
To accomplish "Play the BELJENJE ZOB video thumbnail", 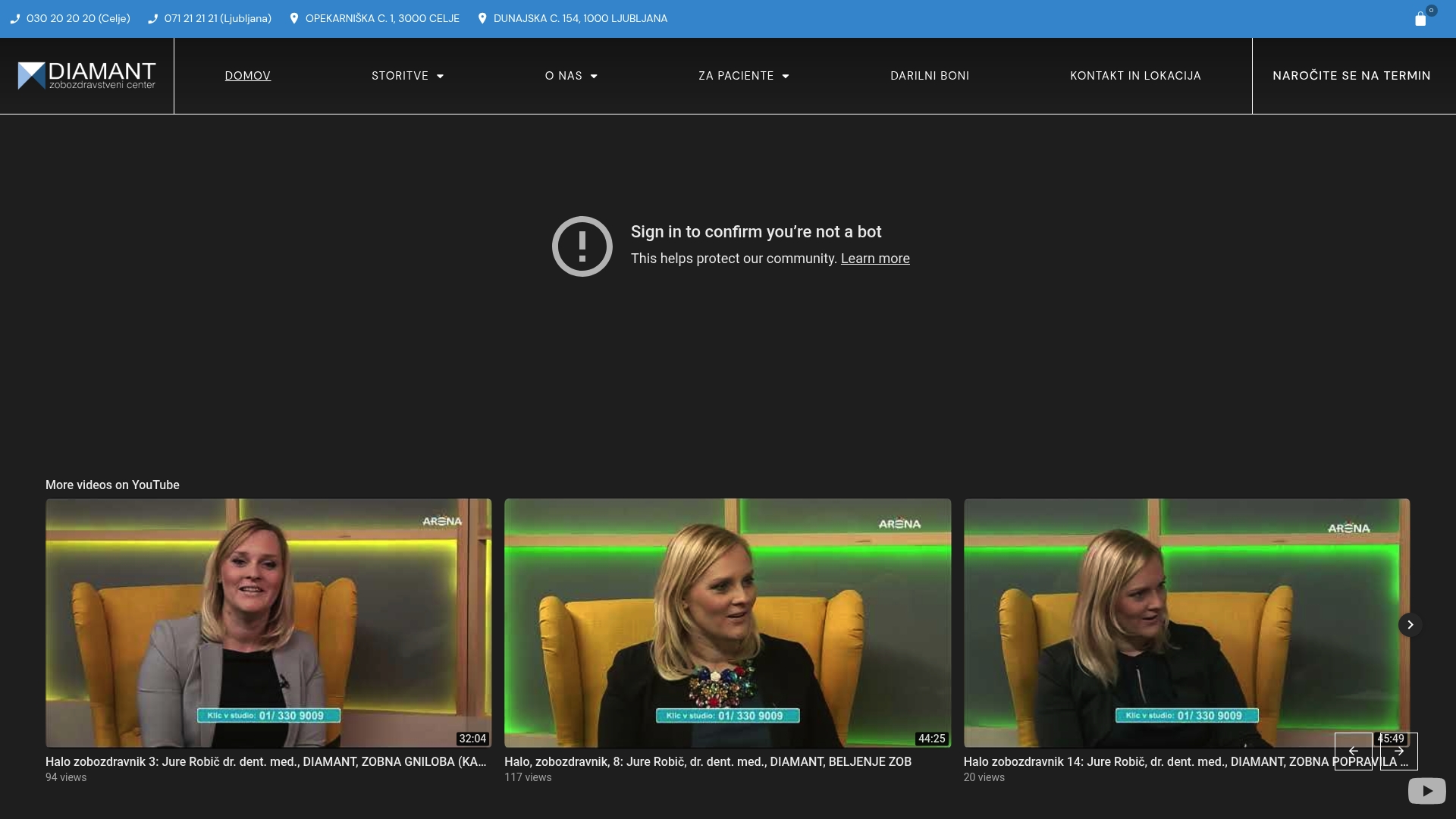I will pyautogui.click(x=727, y=622).
